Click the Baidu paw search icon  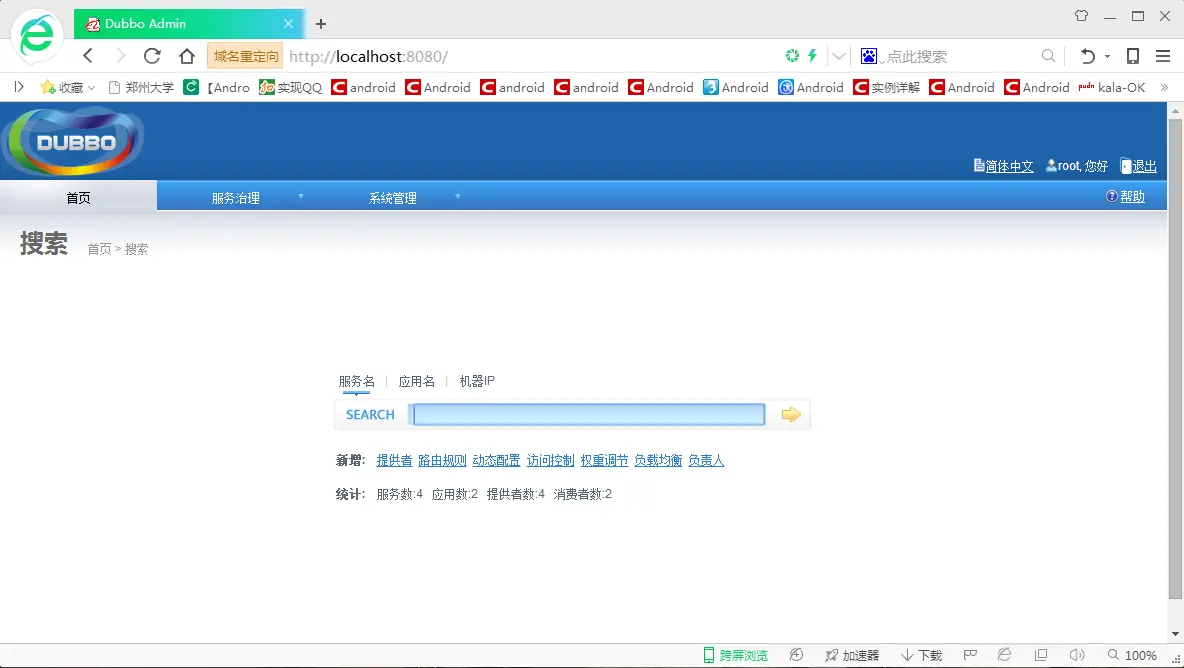pos(868,56)
